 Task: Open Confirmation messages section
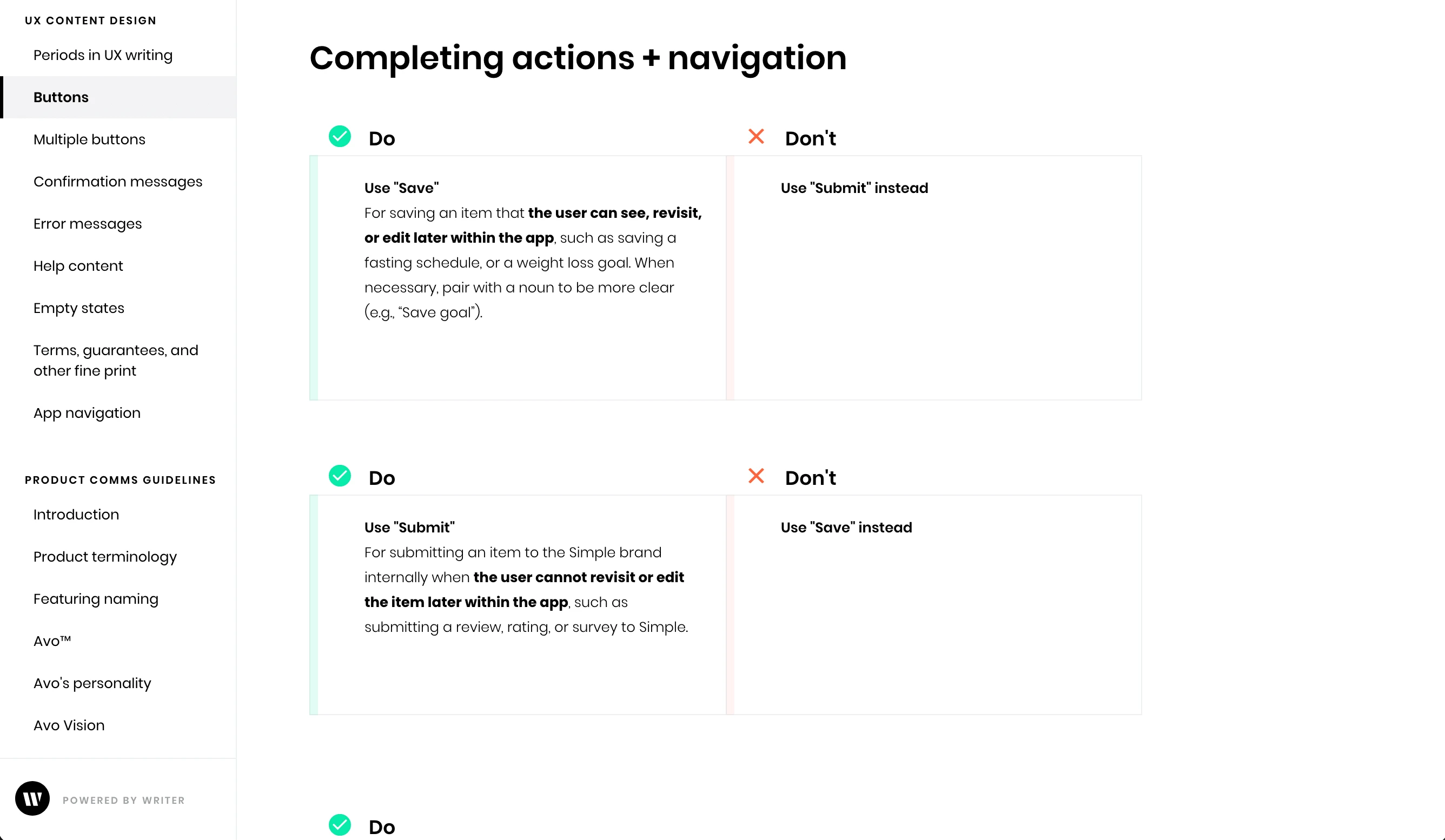click(x=117, y=182)
